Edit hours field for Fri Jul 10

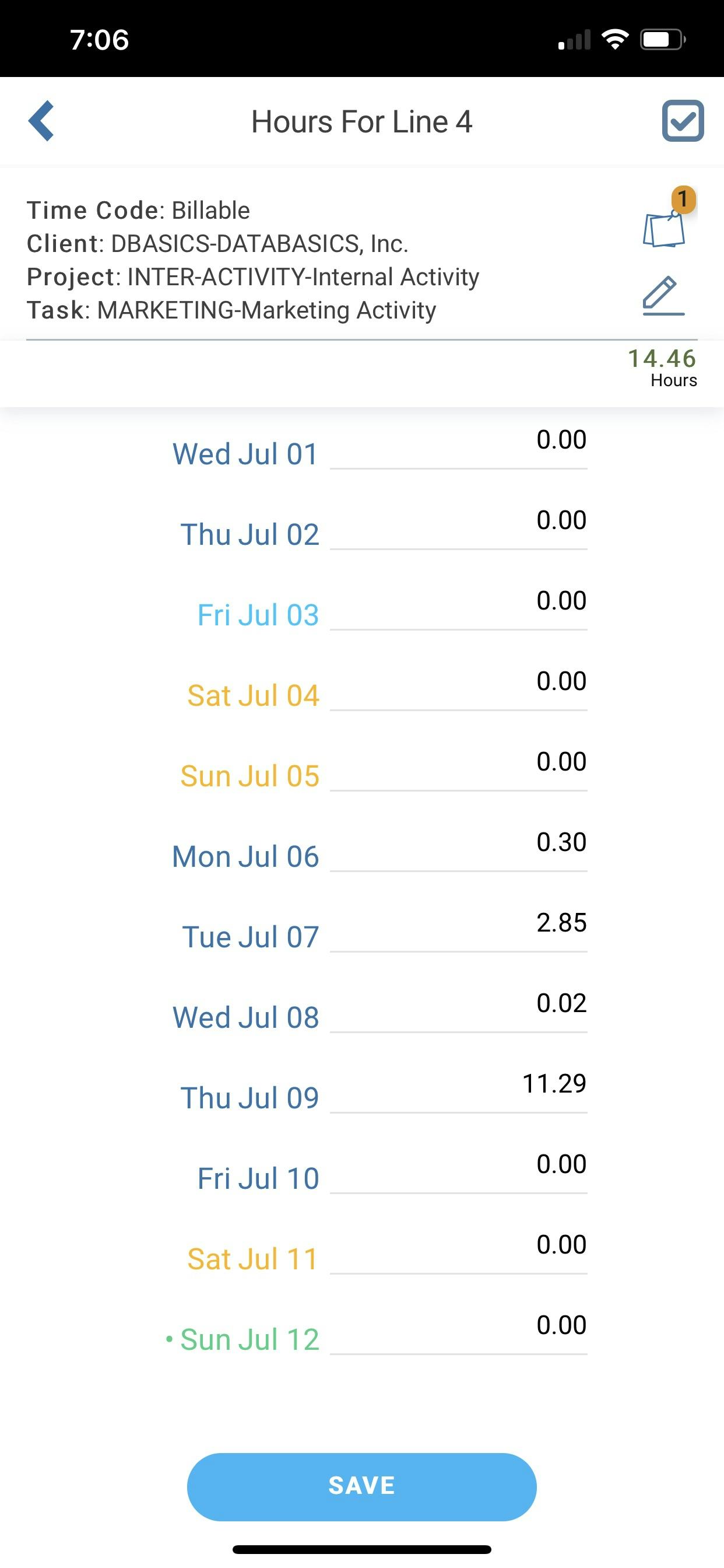pyautogui.click(x=458, y=1172)
